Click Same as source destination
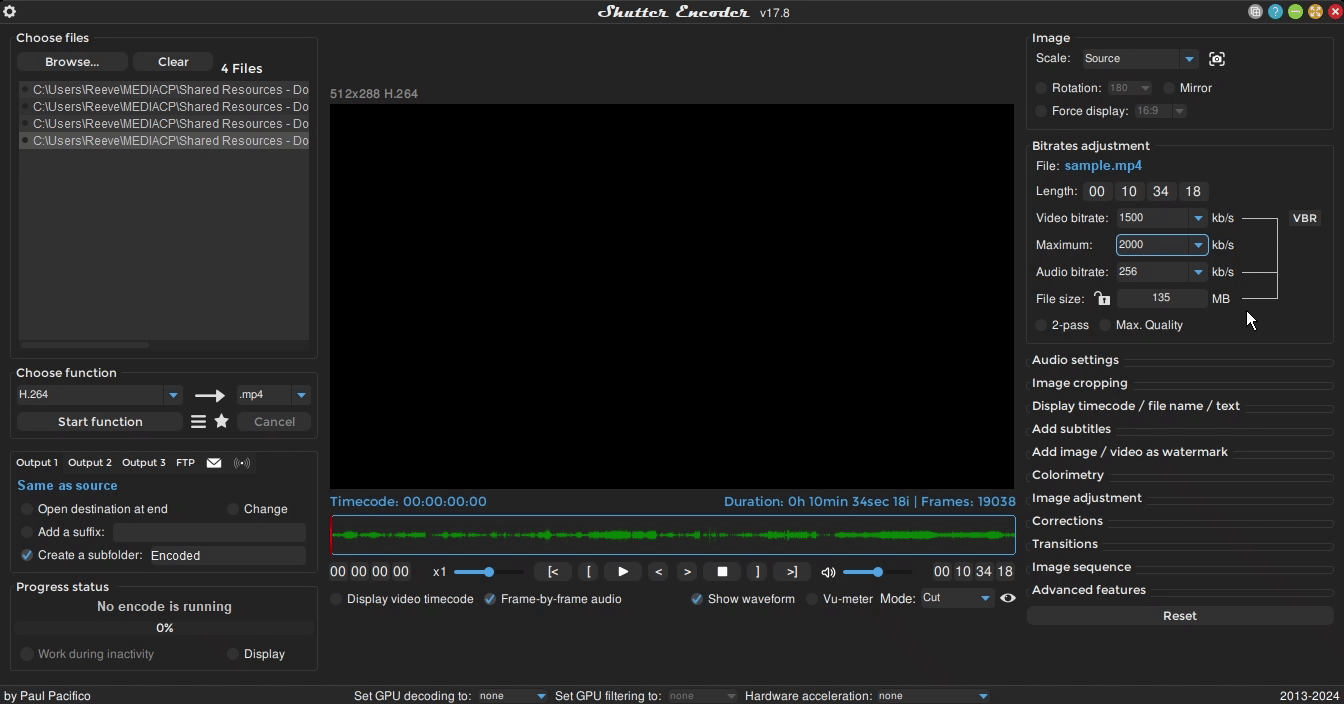The width and height of the screenshot is (1344, 704). (x=67, y=486)
